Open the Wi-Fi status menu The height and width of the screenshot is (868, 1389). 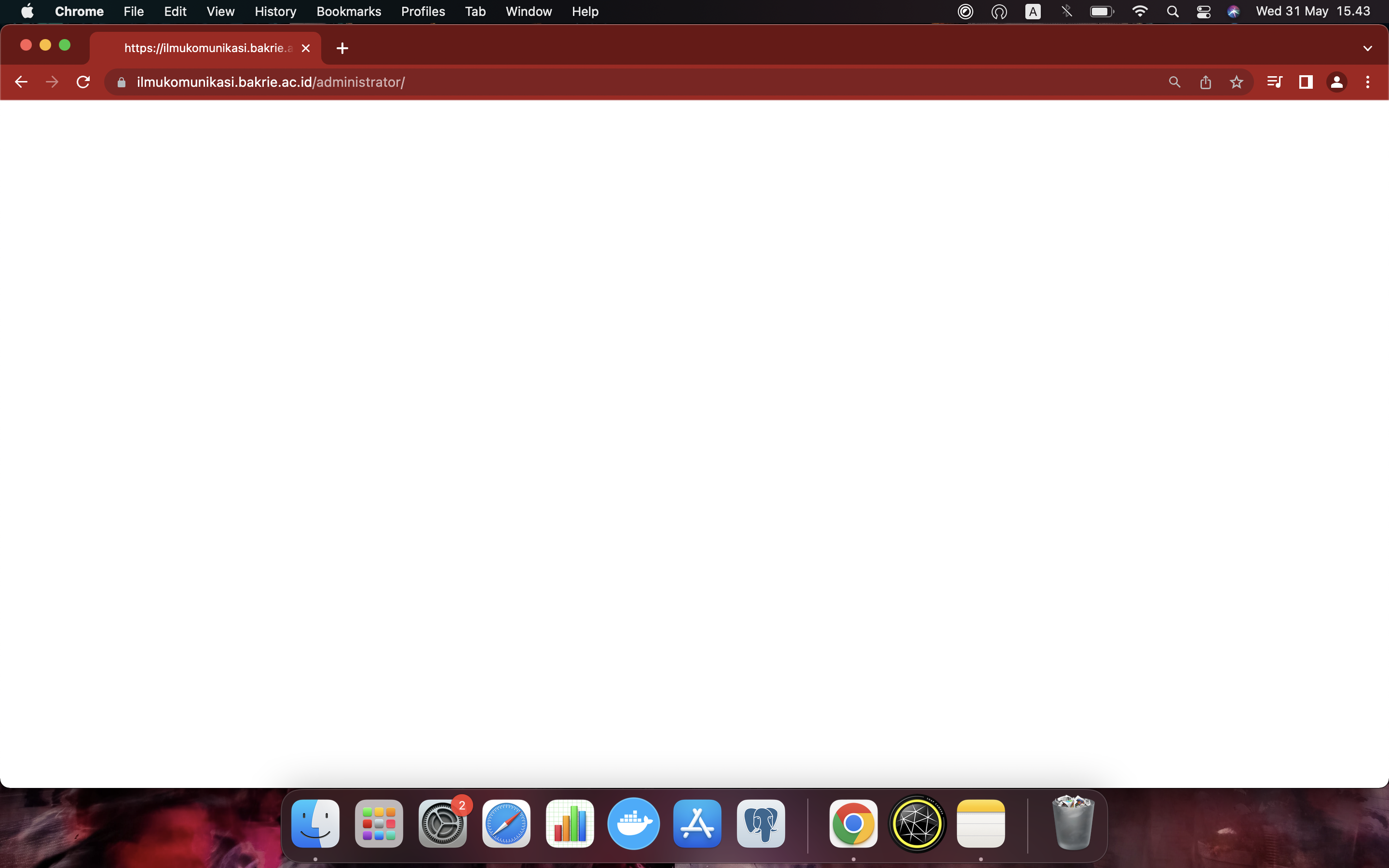(1139, 12)
